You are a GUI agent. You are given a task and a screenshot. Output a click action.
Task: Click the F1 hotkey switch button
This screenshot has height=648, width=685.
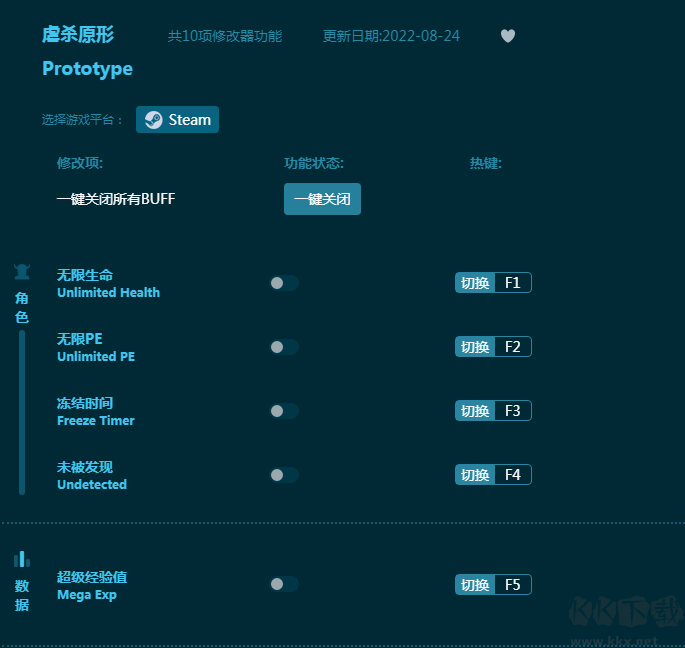click(x=475, y=283)
